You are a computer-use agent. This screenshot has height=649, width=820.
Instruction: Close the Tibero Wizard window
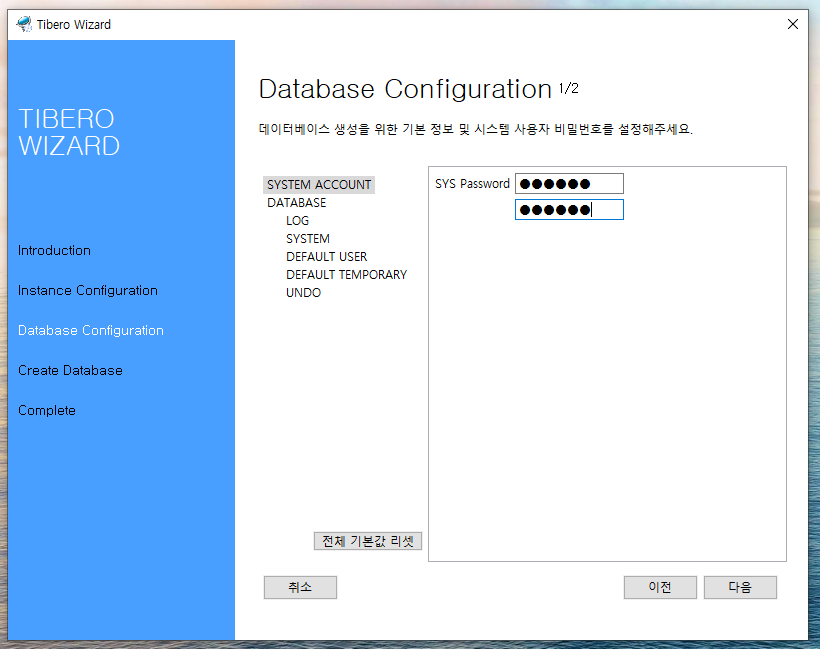pyautogui.click(x=792, y=24)
